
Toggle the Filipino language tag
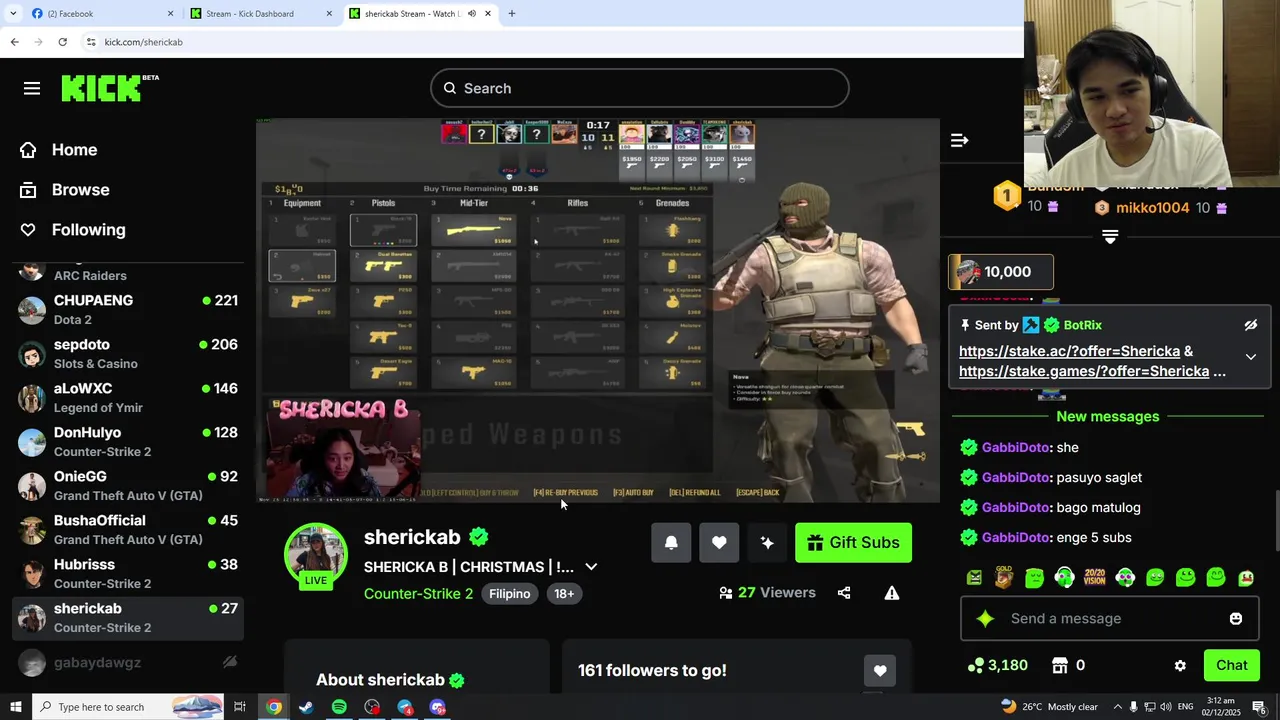coord(509,594)
